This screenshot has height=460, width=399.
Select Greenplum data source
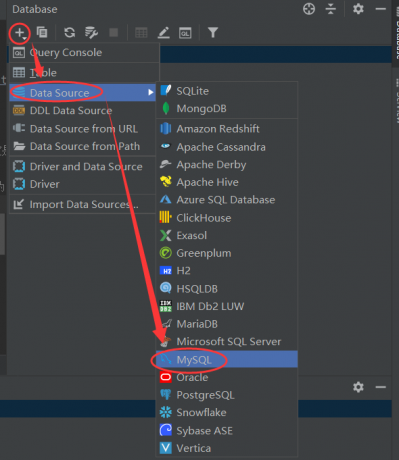pyautogui.click(x=227, y=253)
